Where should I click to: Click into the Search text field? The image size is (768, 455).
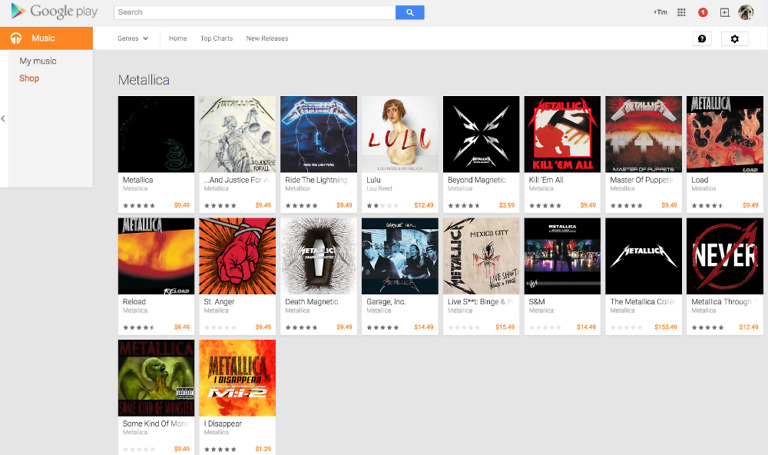pos(255,12)
